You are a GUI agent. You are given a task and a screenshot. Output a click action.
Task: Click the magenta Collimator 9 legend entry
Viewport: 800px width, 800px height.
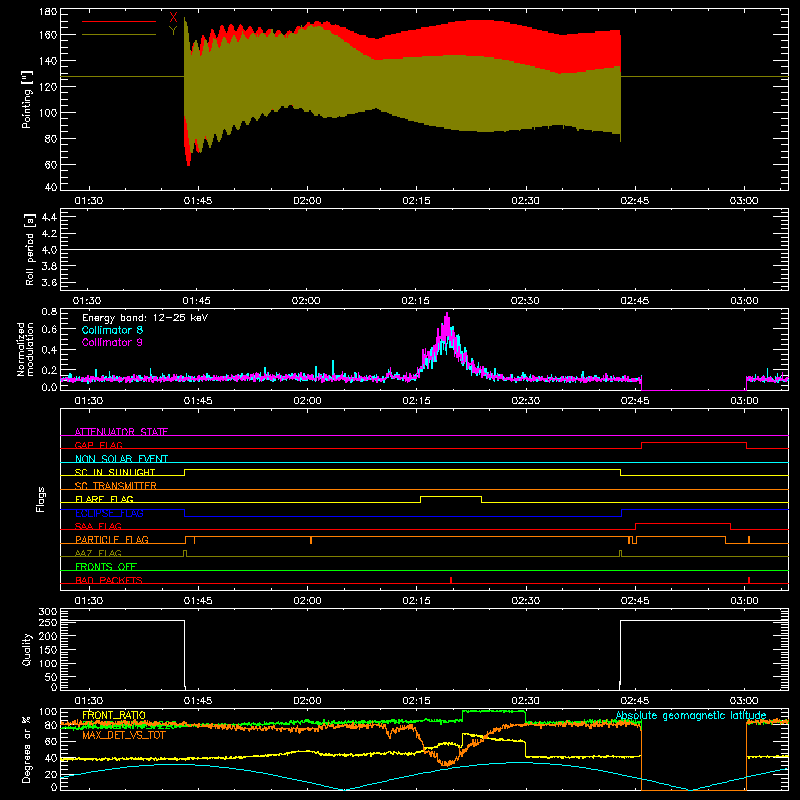112,342
